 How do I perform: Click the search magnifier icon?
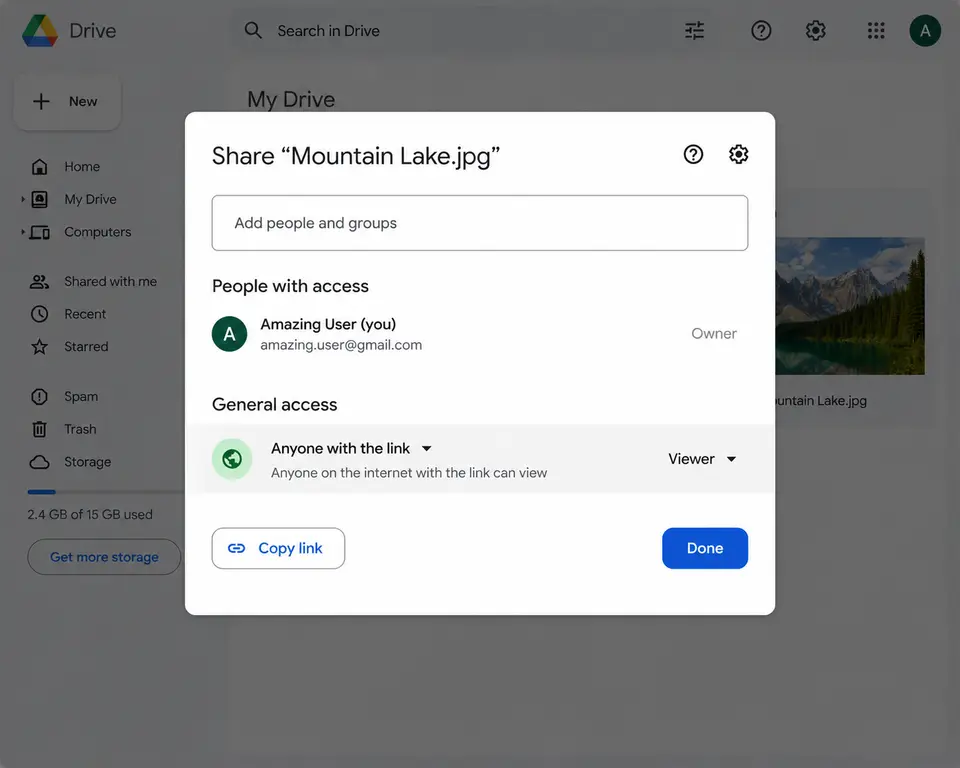coord(253,30)
